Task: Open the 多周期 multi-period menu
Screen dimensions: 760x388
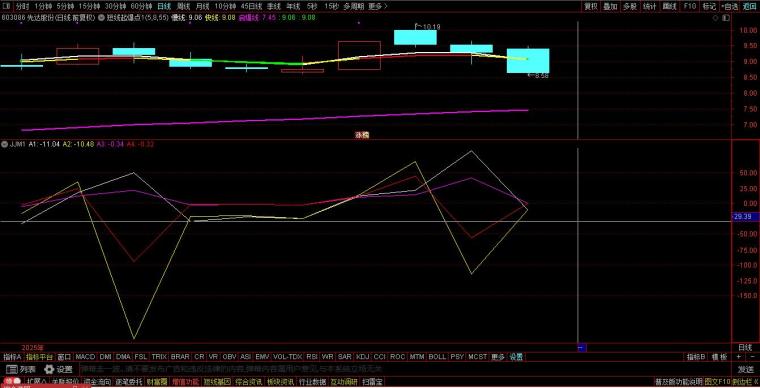Action: pyautogui.click(x=353, y=6)
